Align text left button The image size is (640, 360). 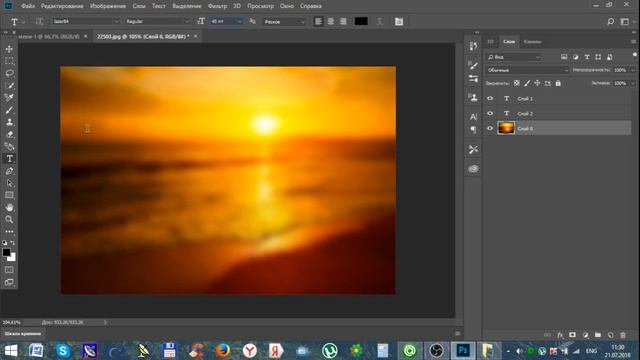click(318, 22)
